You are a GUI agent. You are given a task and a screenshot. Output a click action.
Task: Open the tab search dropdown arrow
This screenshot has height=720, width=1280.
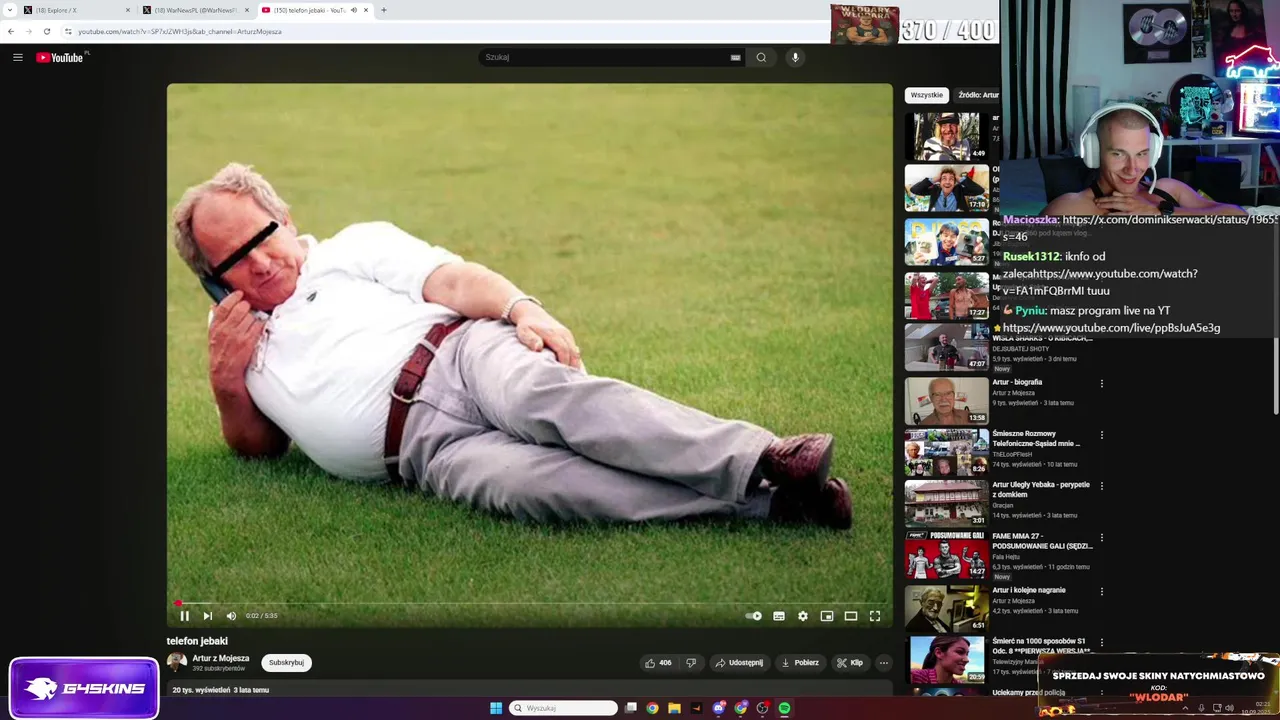click(10, 10)
